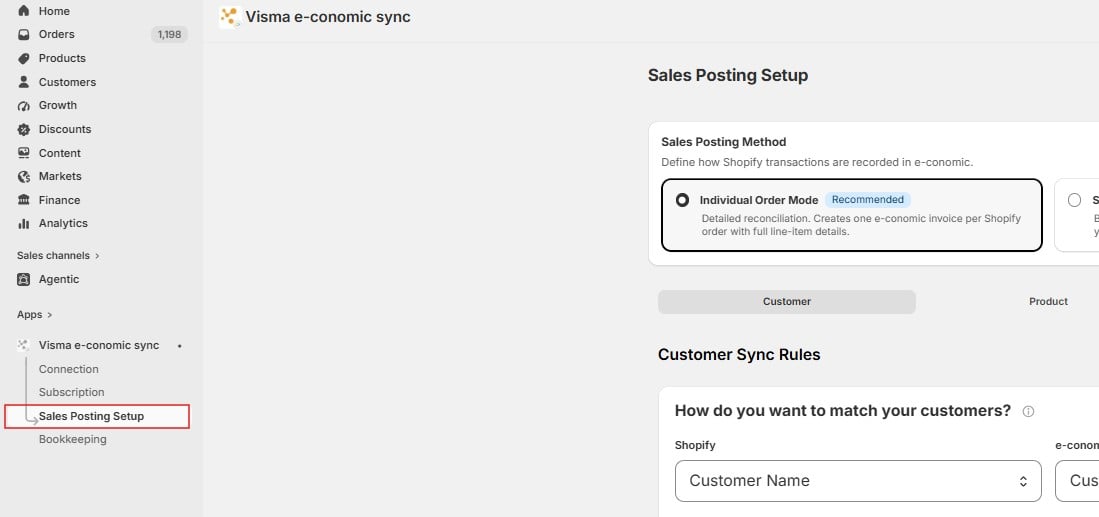This screenshot has height=517, width=1099.
Task: Select Individual Order Mode radio button
Action: tap(682, 200)
